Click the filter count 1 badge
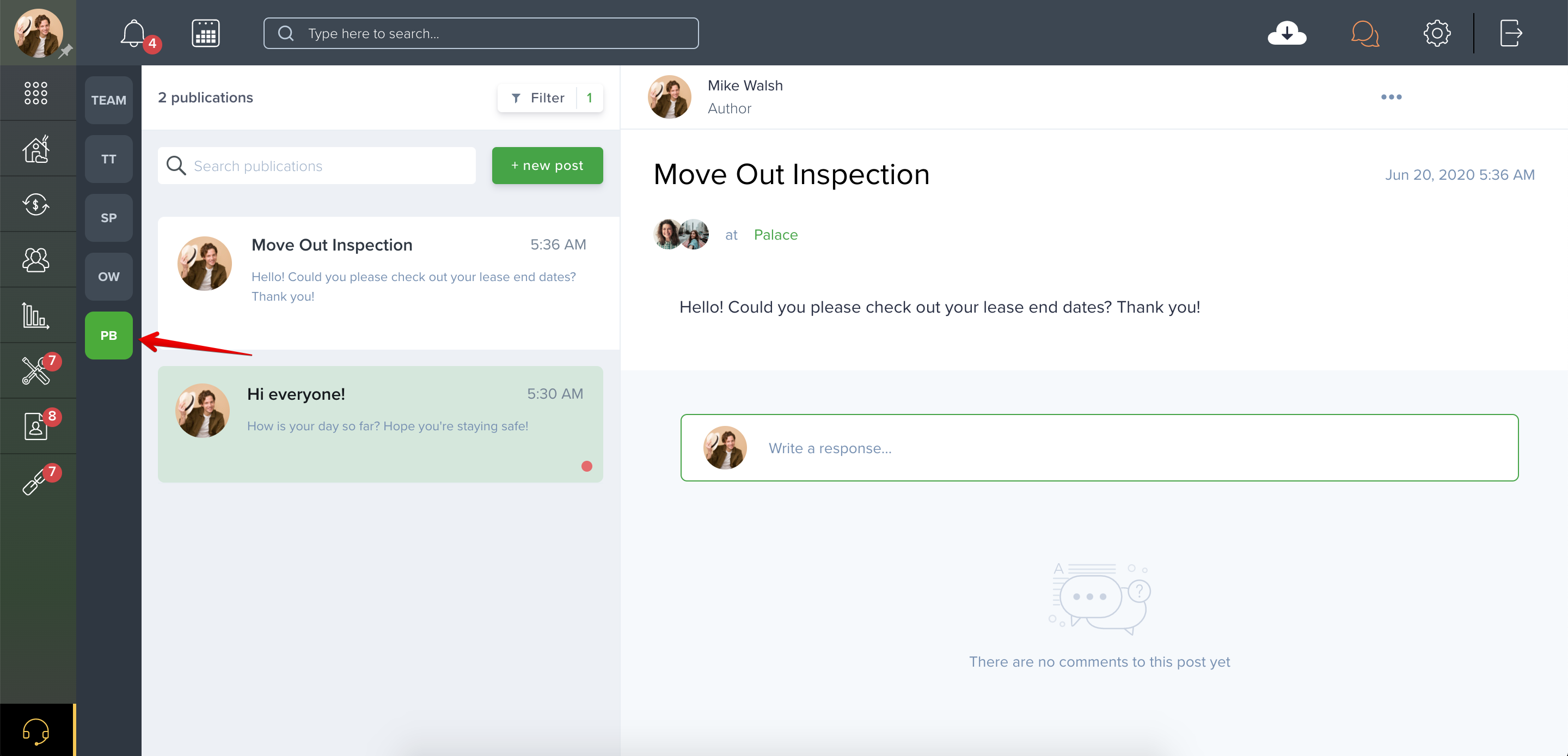Viewport: 1568px width, 756px height. [x=589, y=97]
